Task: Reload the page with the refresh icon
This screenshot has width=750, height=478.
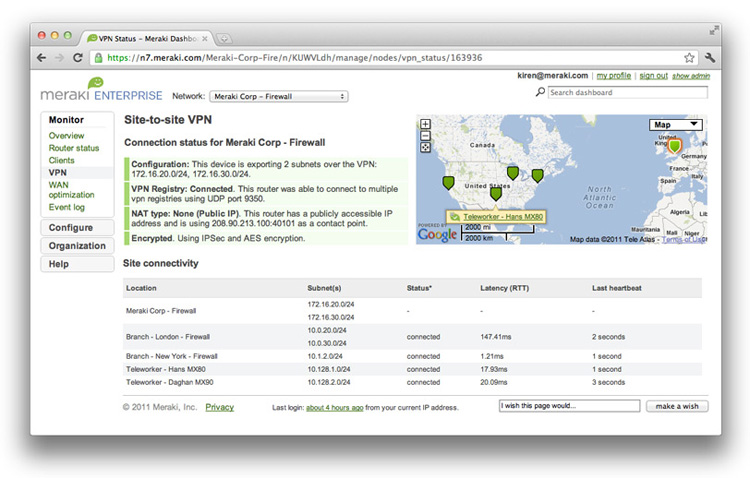Action: pyautogui.click(x=77, y=58)
